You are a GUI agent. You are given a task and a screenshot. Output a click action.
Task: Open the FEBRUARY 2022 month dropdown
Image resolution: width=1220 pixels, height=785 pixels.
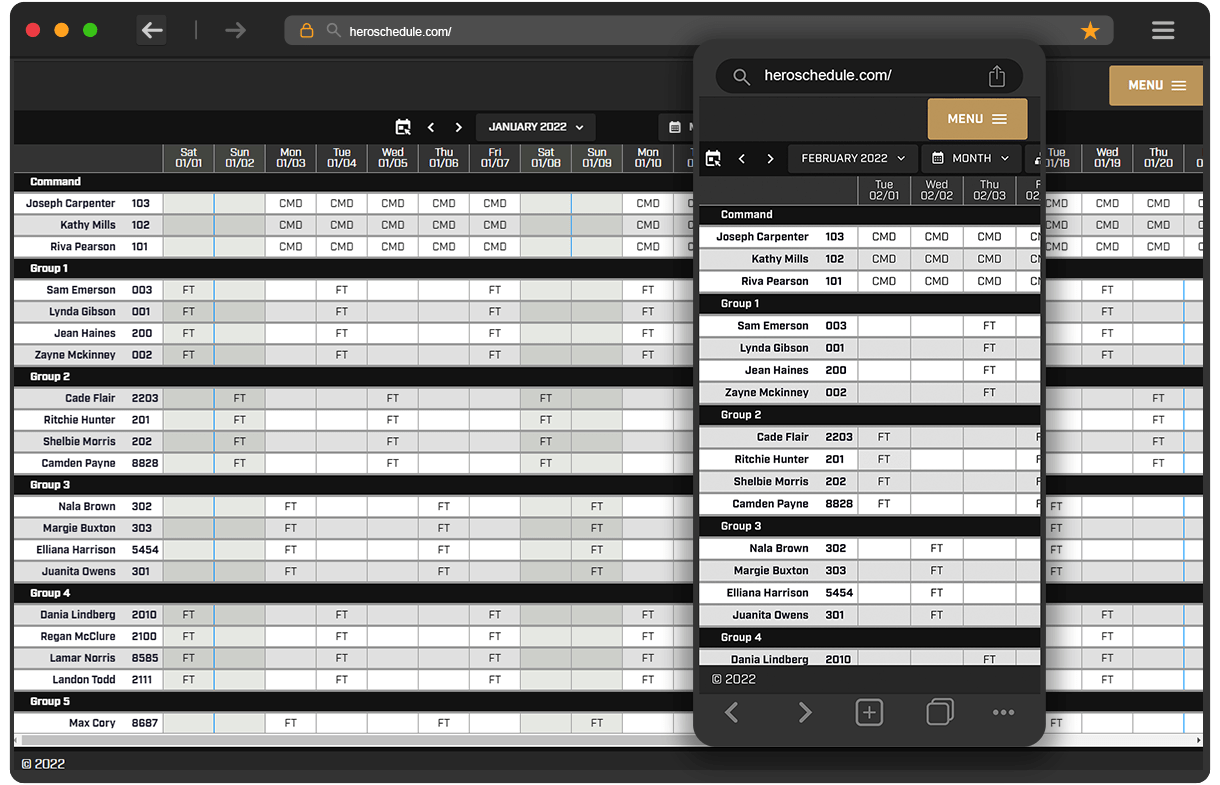[x=852, y=158]
